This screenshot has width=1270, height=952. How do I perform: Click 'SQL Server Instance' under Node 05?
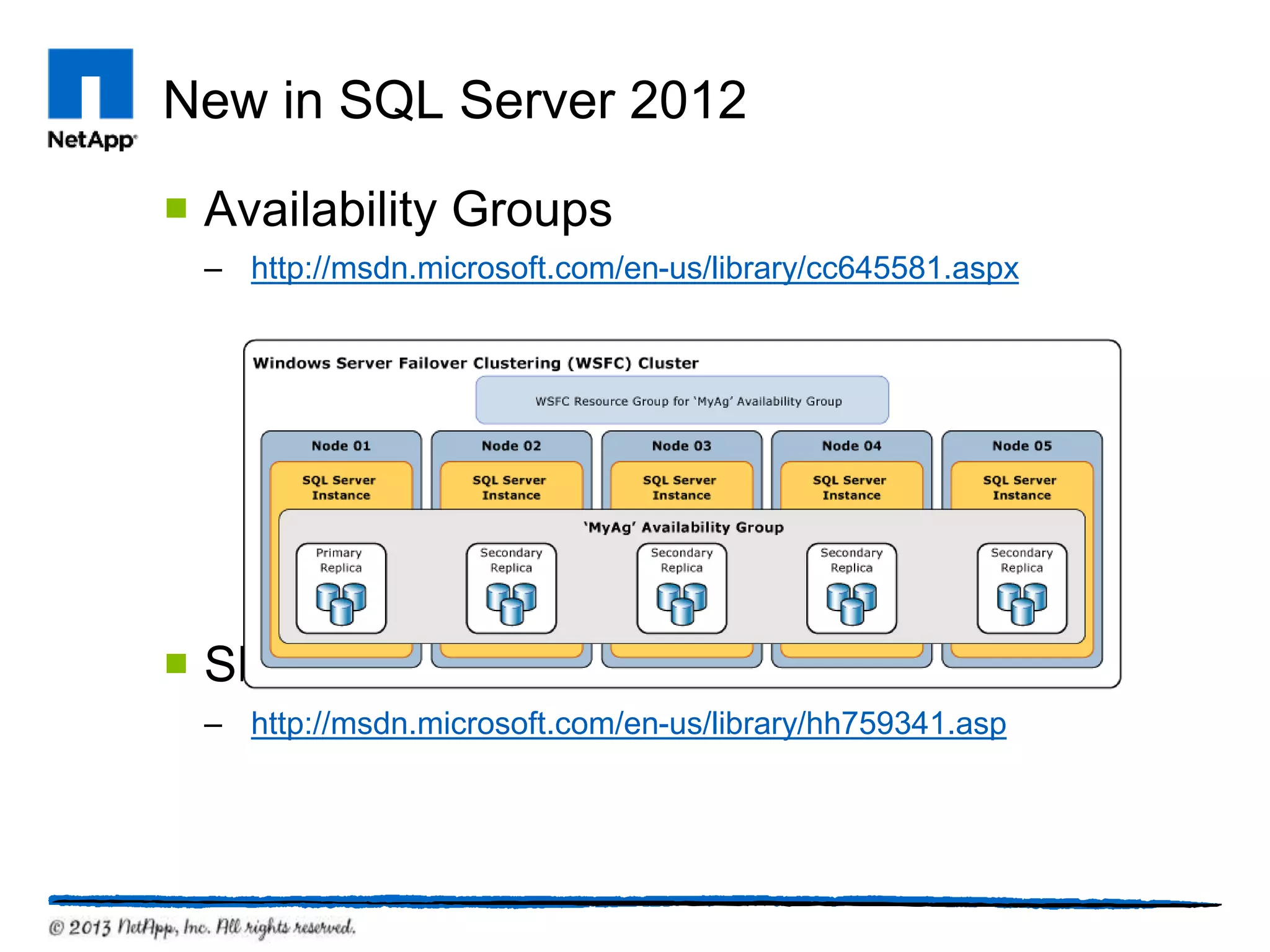click(x=1021, y=488)
